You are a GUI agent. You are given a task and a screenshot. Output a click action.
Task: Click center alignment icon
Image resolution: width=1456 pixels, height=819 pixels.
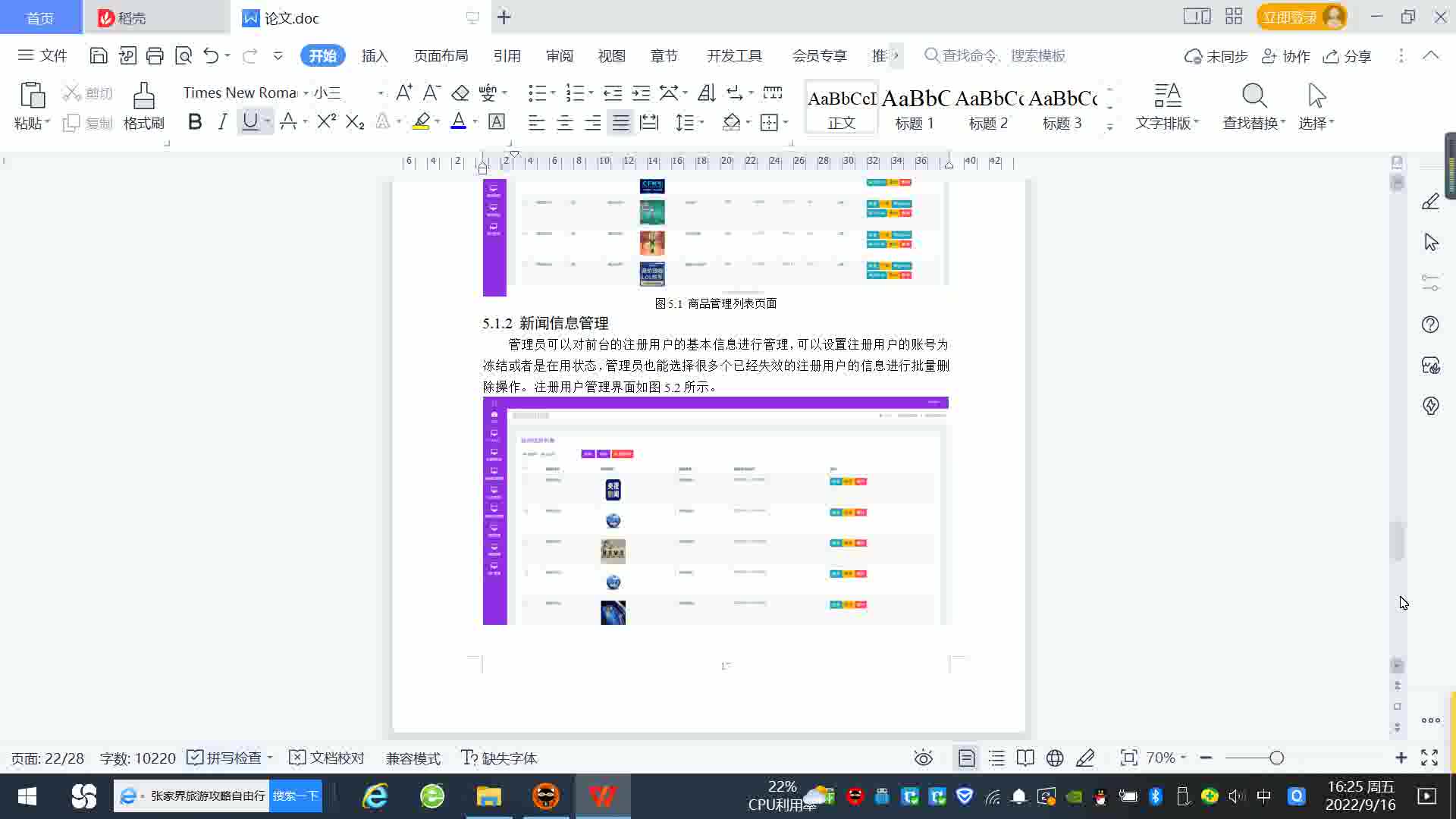tap(564, 122)
